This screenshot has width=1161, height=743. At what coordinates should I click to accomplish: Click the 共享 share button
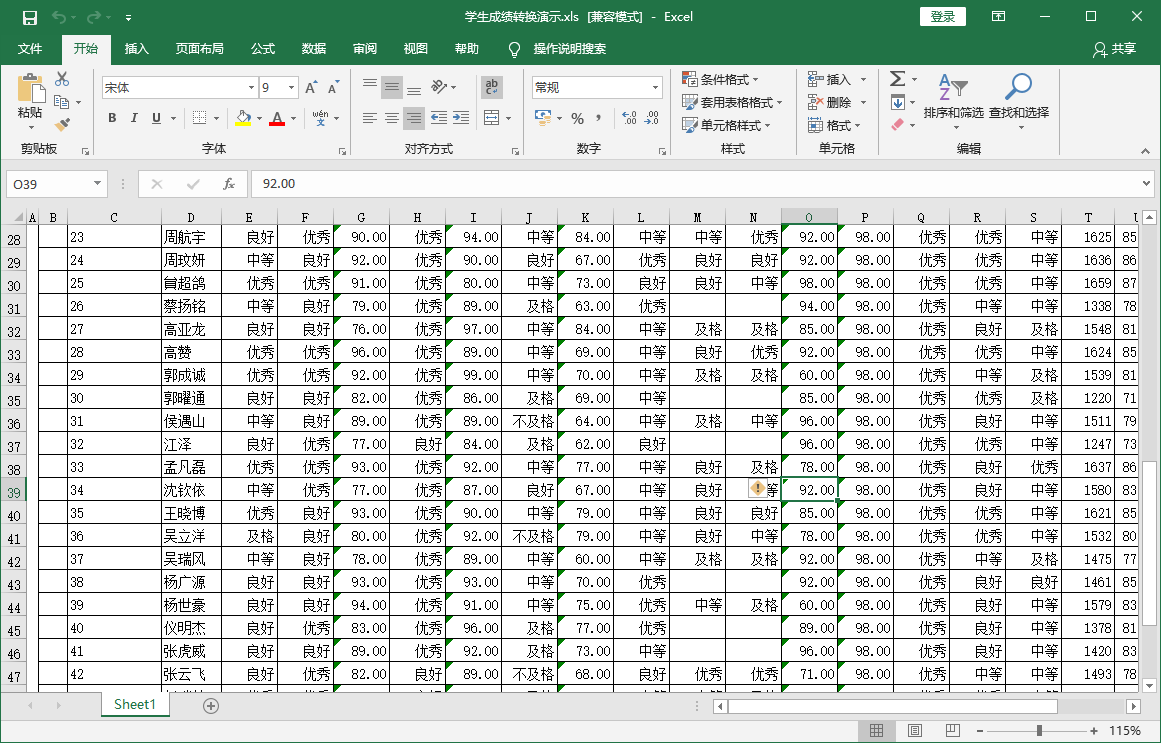coord(1114,49)
